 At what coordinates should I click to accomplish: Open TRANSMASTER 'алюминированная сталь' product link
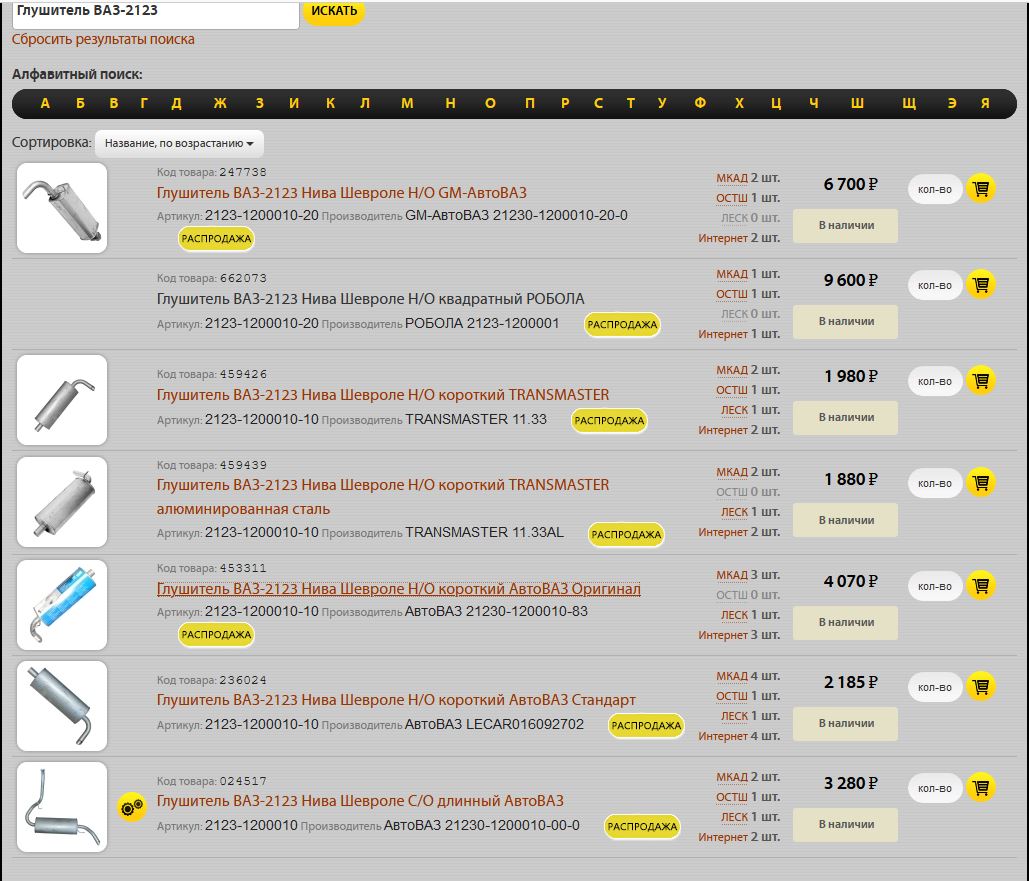point(383,497)
